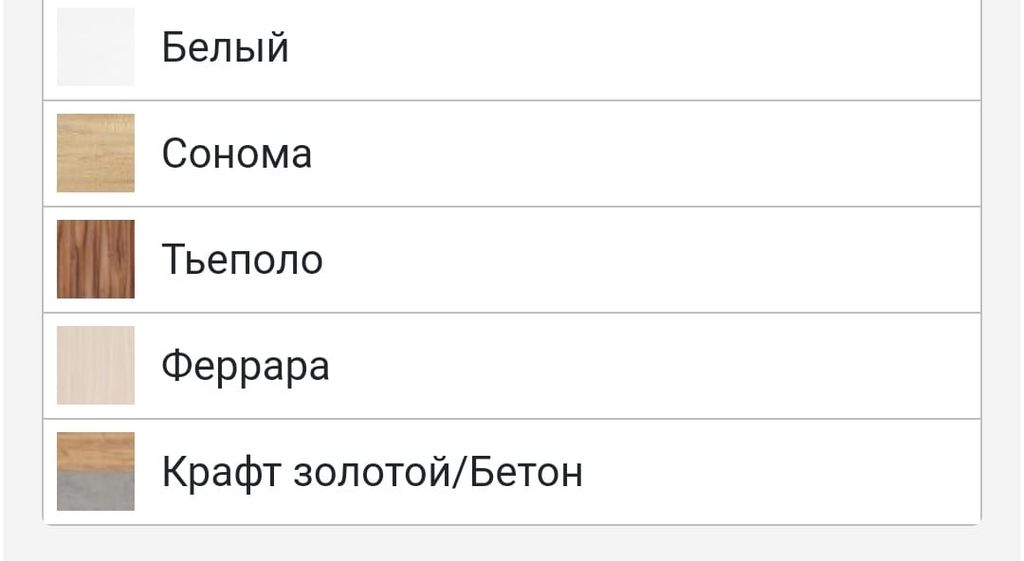1024x561 pixels.
Task: Choose the "Тьеполо" text label
Action: (x=242, y=260)
